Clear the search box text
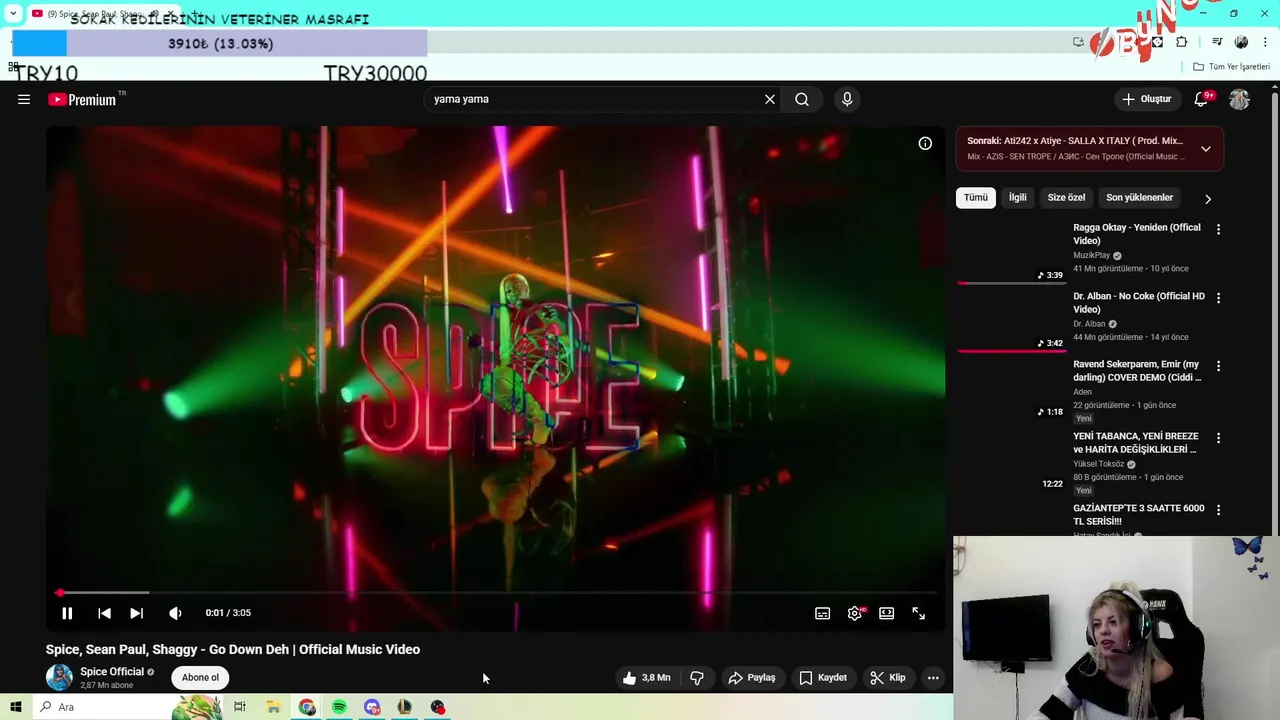The image size is (1280, 720). coord(770,99)
